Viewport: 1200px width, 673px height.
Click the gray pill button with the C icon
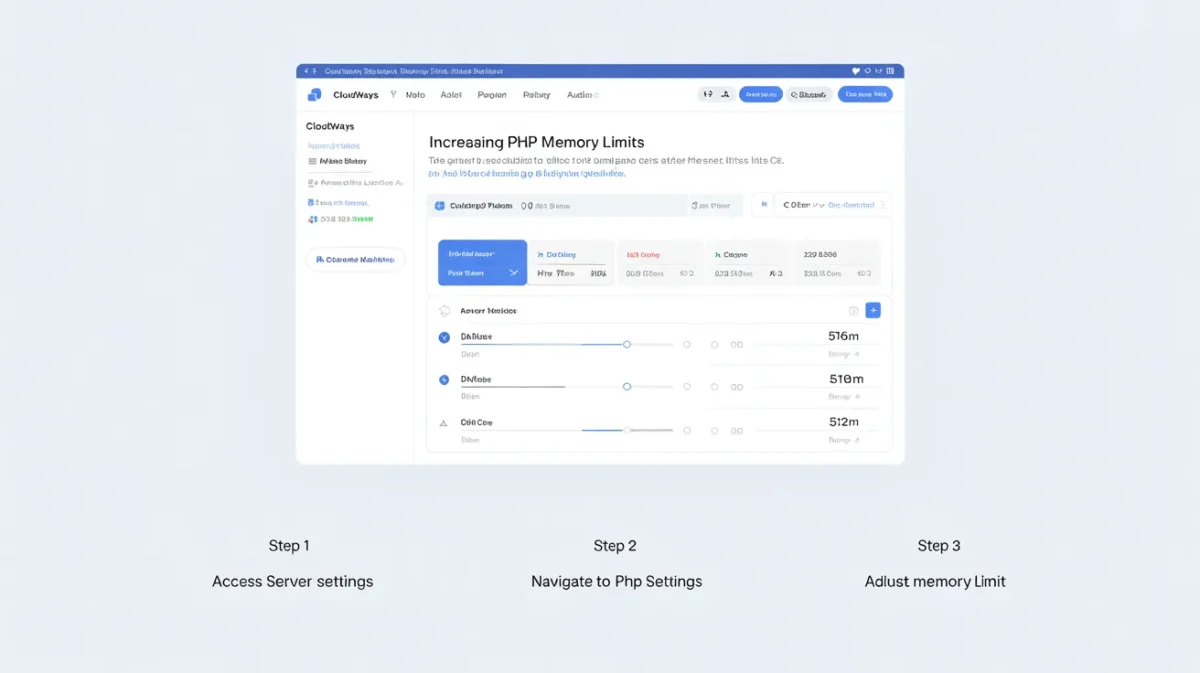coord(809,95)
